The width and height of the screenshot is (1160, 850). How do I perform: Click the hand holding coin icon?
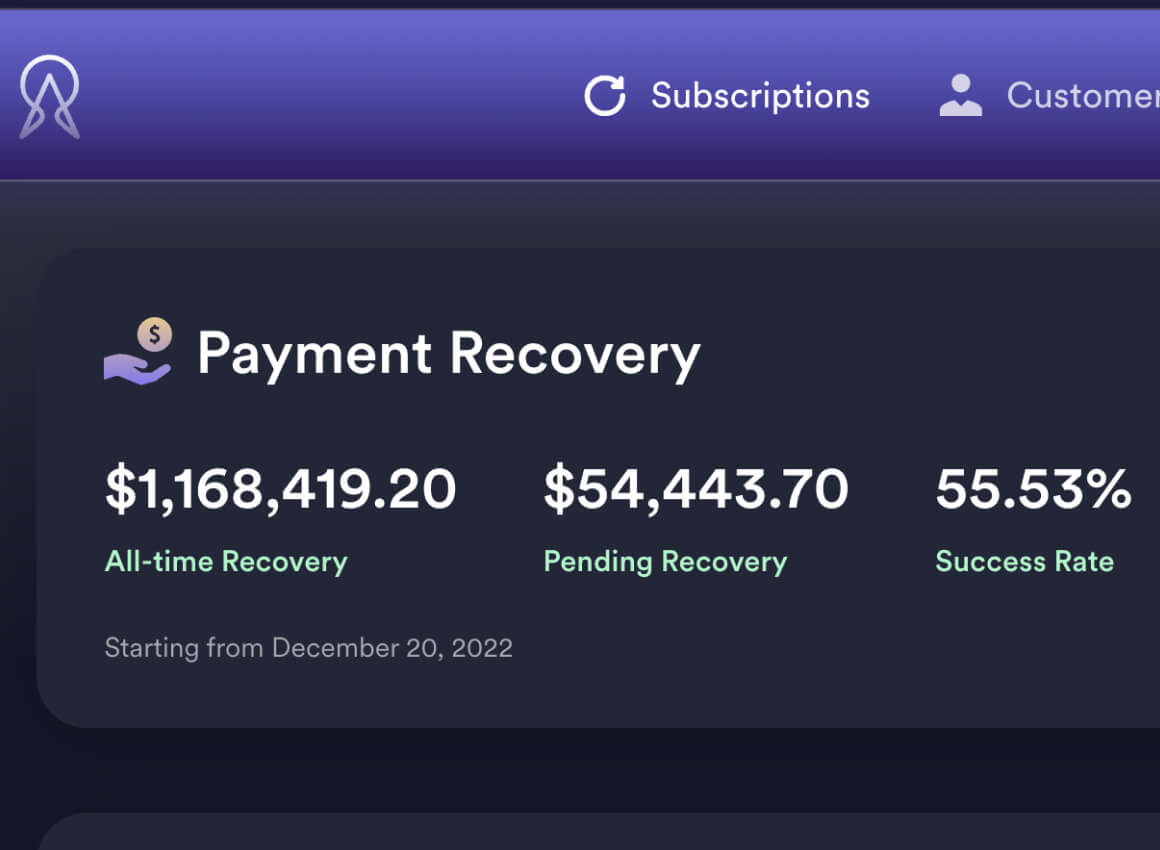138,351
